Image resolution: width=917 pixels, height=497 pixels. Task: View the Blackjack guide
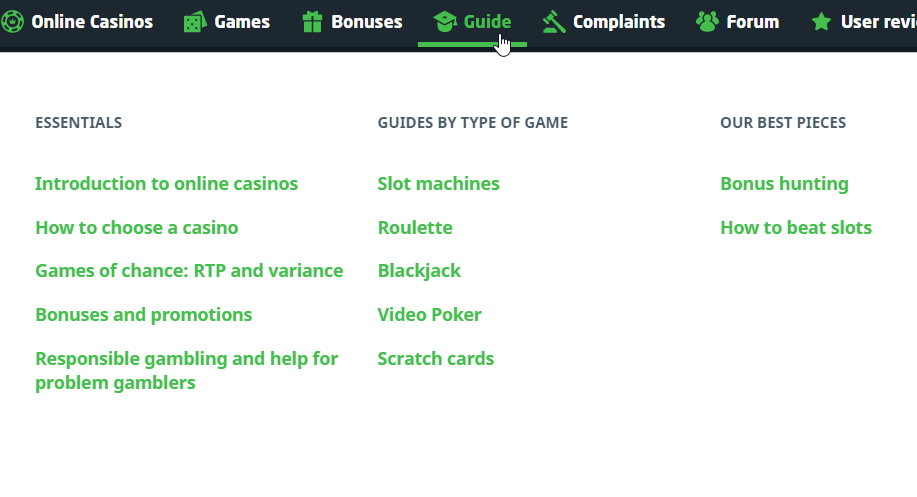click(419, 271)
